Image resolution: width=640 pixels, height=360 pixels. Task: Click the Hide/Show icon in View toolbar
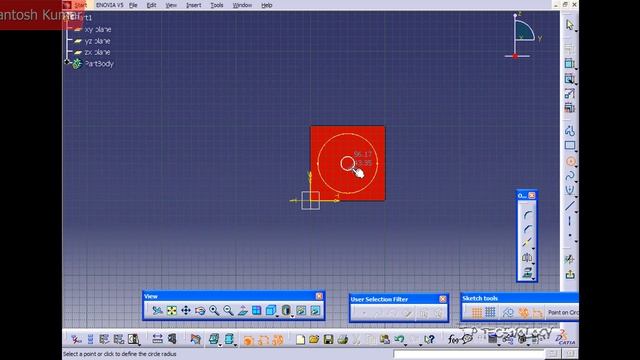click(301, 311)
